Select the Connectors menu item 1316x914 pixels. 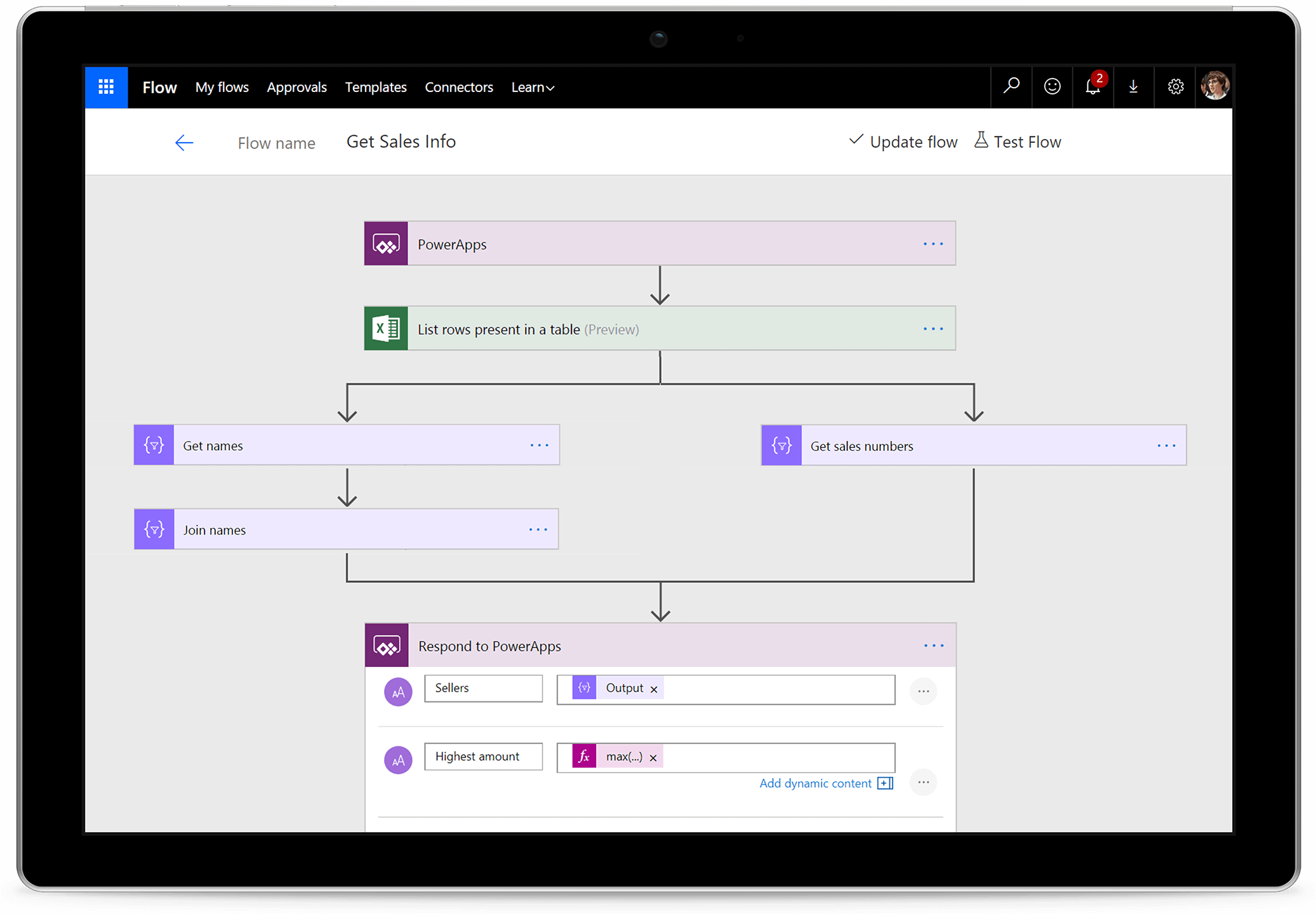coord(459,86)
